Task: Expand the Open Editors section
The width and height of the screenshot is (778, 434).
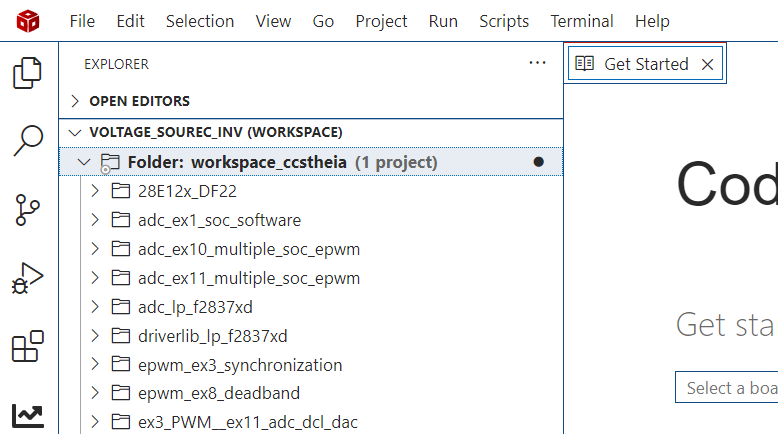Action: point(75,101)
